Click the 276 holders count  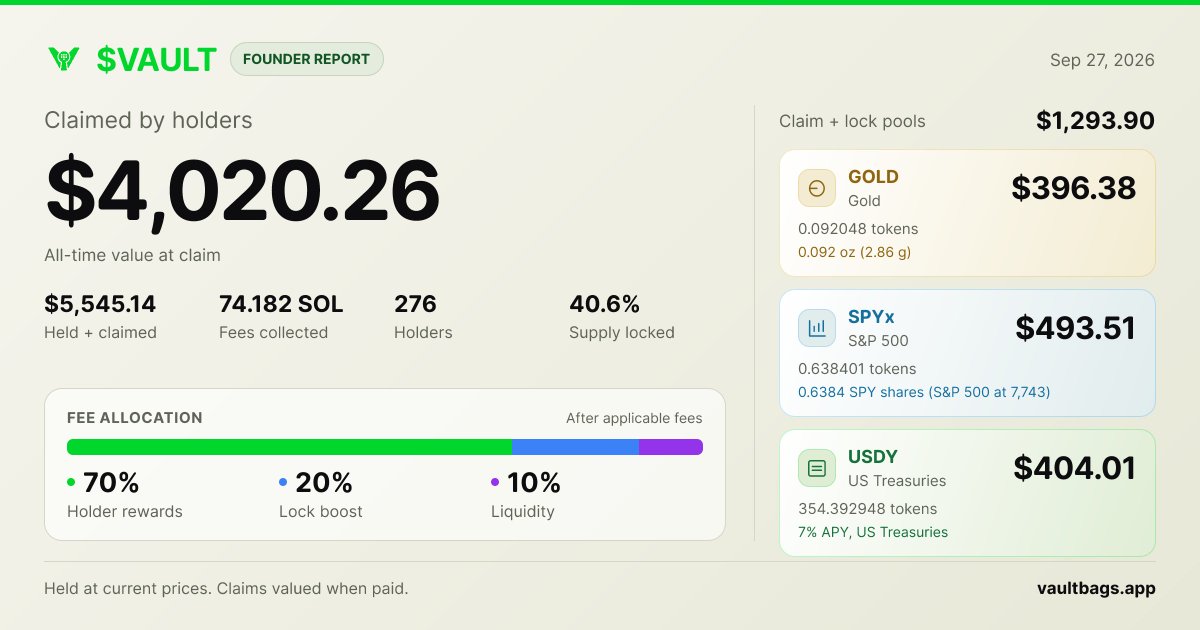[415, 304]
